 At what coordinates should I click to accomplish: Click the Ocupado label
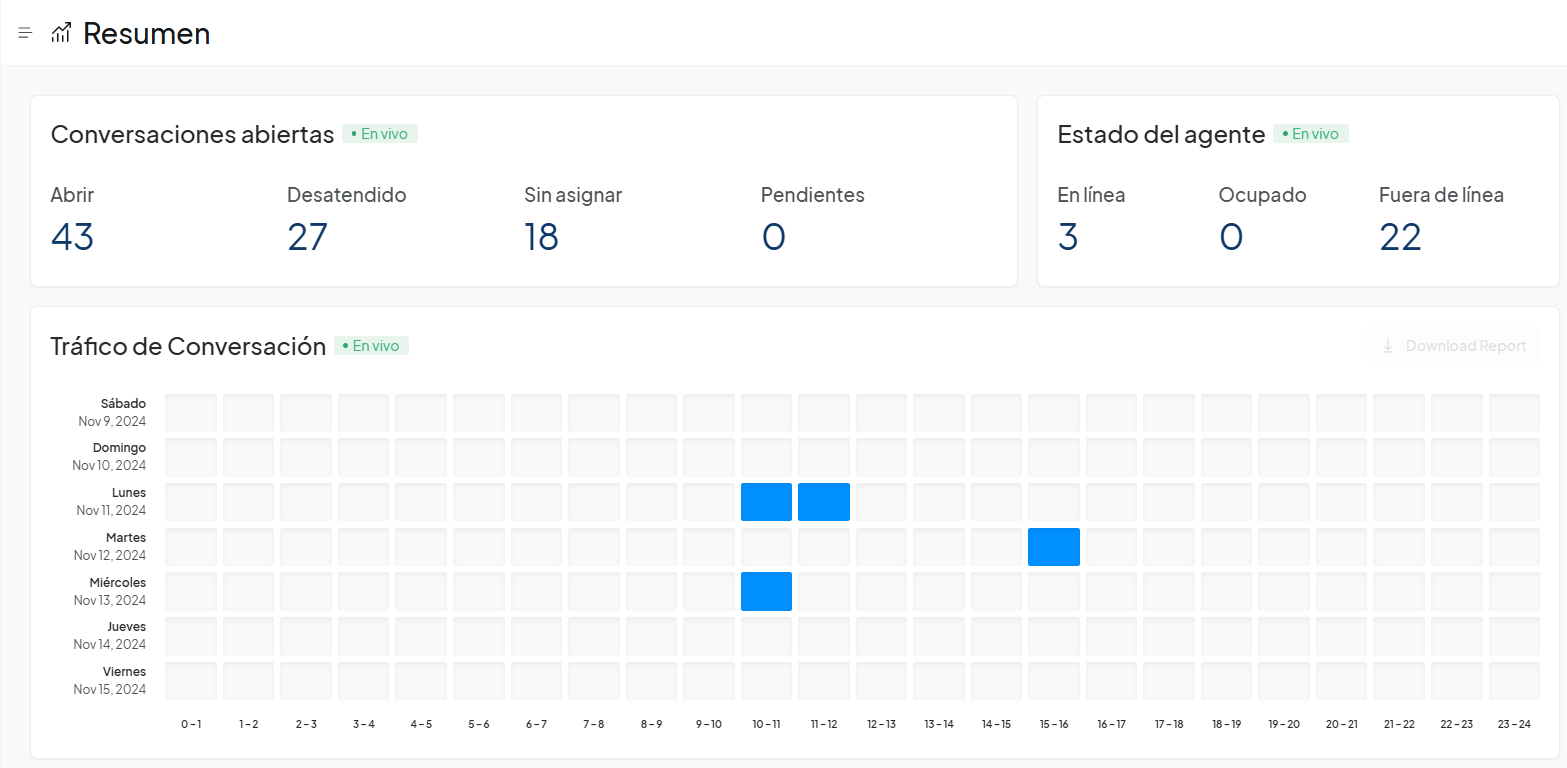point(1262,195)
